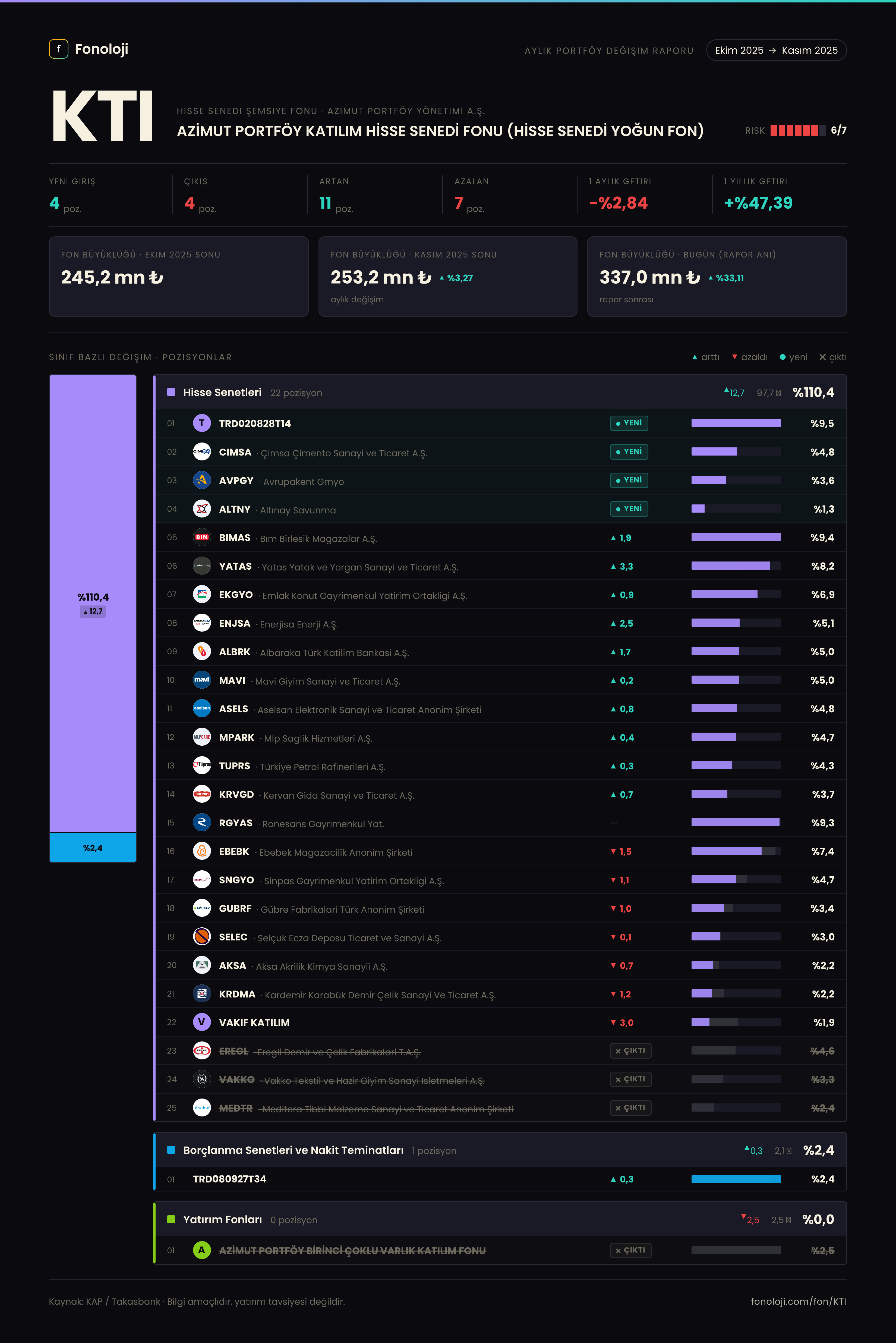
Task: Click the EBEBK company logo
Action: 202,851
